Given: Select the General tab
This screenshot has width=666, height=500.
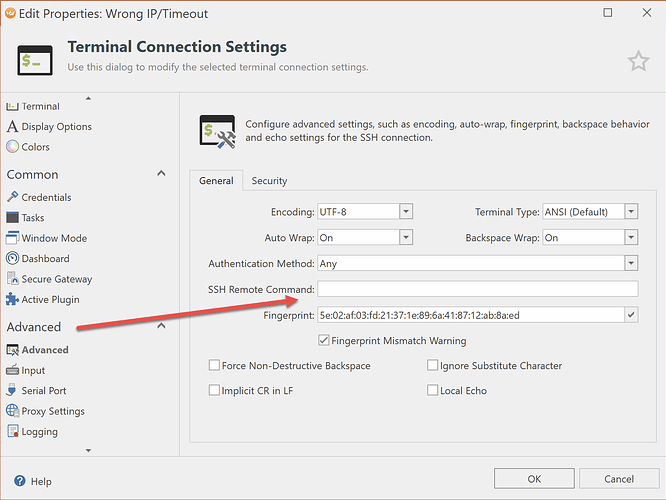Looking at the screenshot, I should tap(215, 181).
